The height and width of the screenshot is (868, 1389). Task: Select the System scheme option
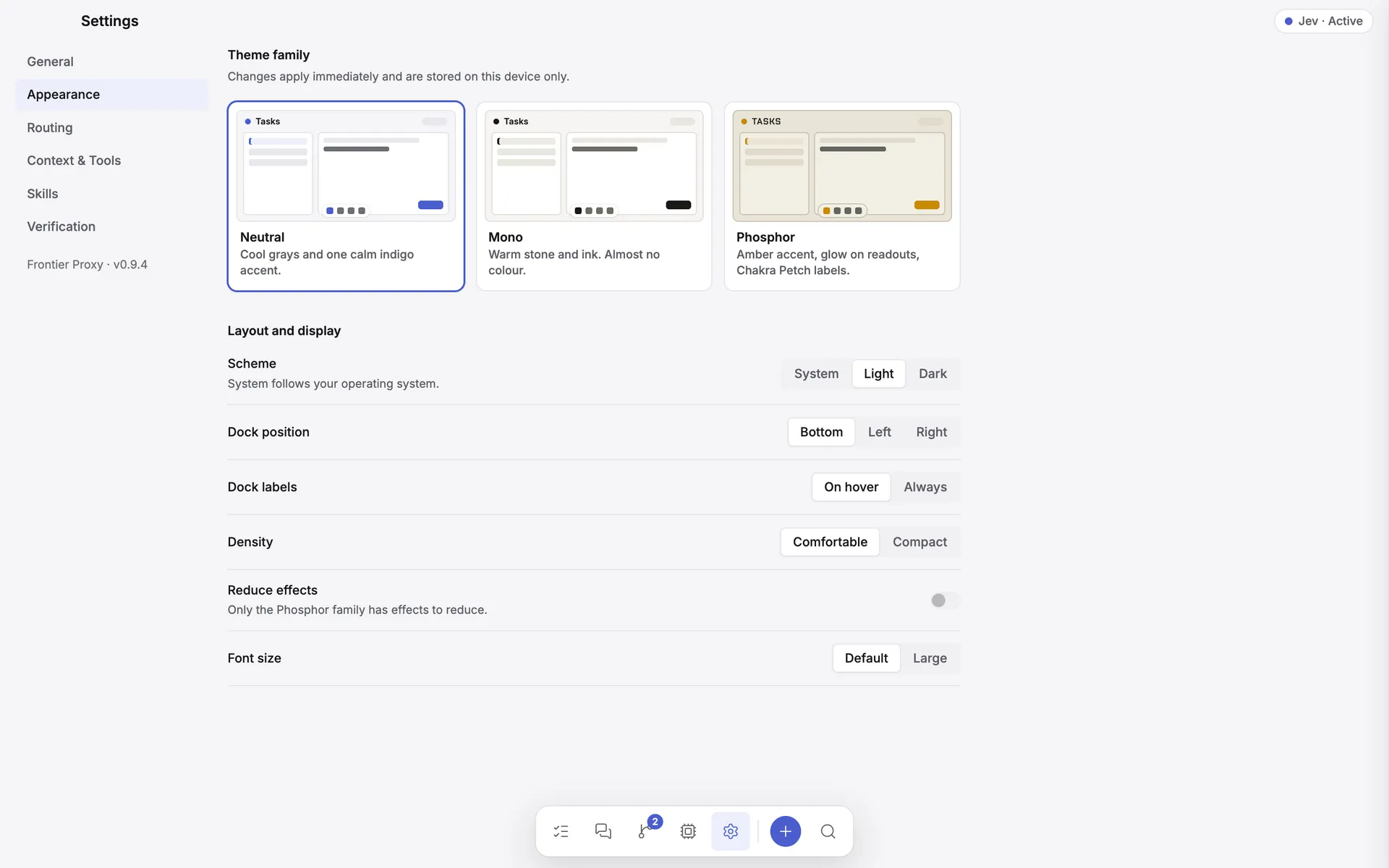pyautogui.click(x=816, y=374)
